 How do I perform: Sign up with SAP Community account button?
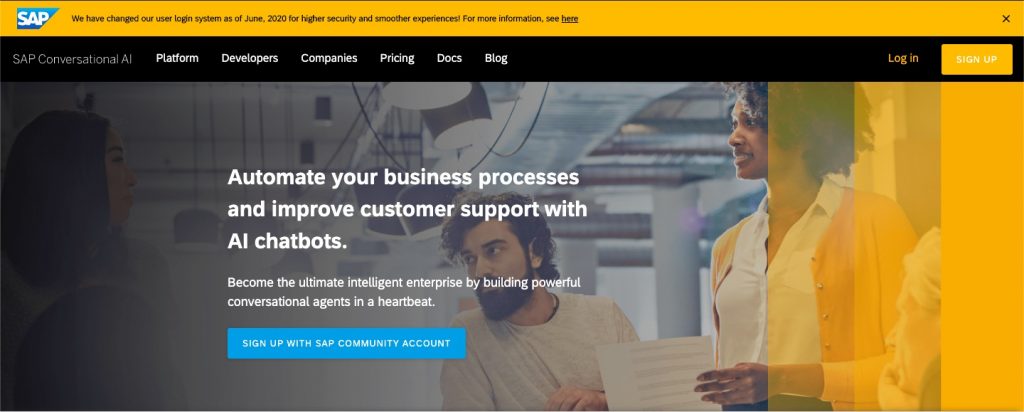click(x=346, y=343)
